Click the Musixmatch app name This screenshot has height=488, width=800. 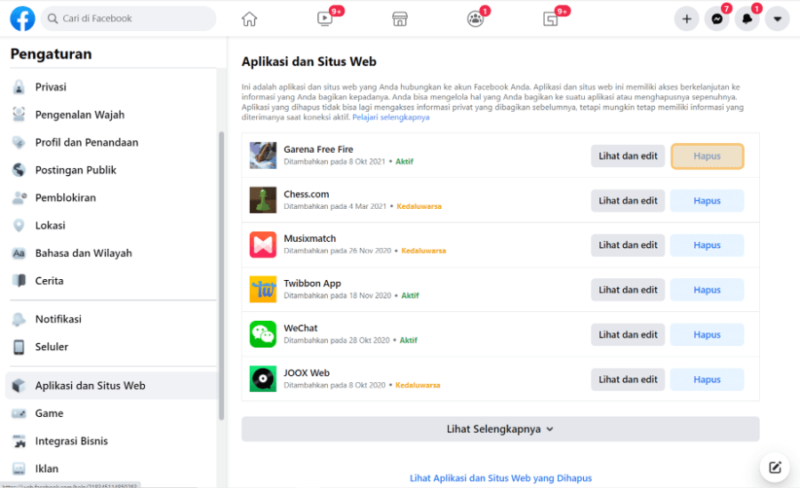310,238
